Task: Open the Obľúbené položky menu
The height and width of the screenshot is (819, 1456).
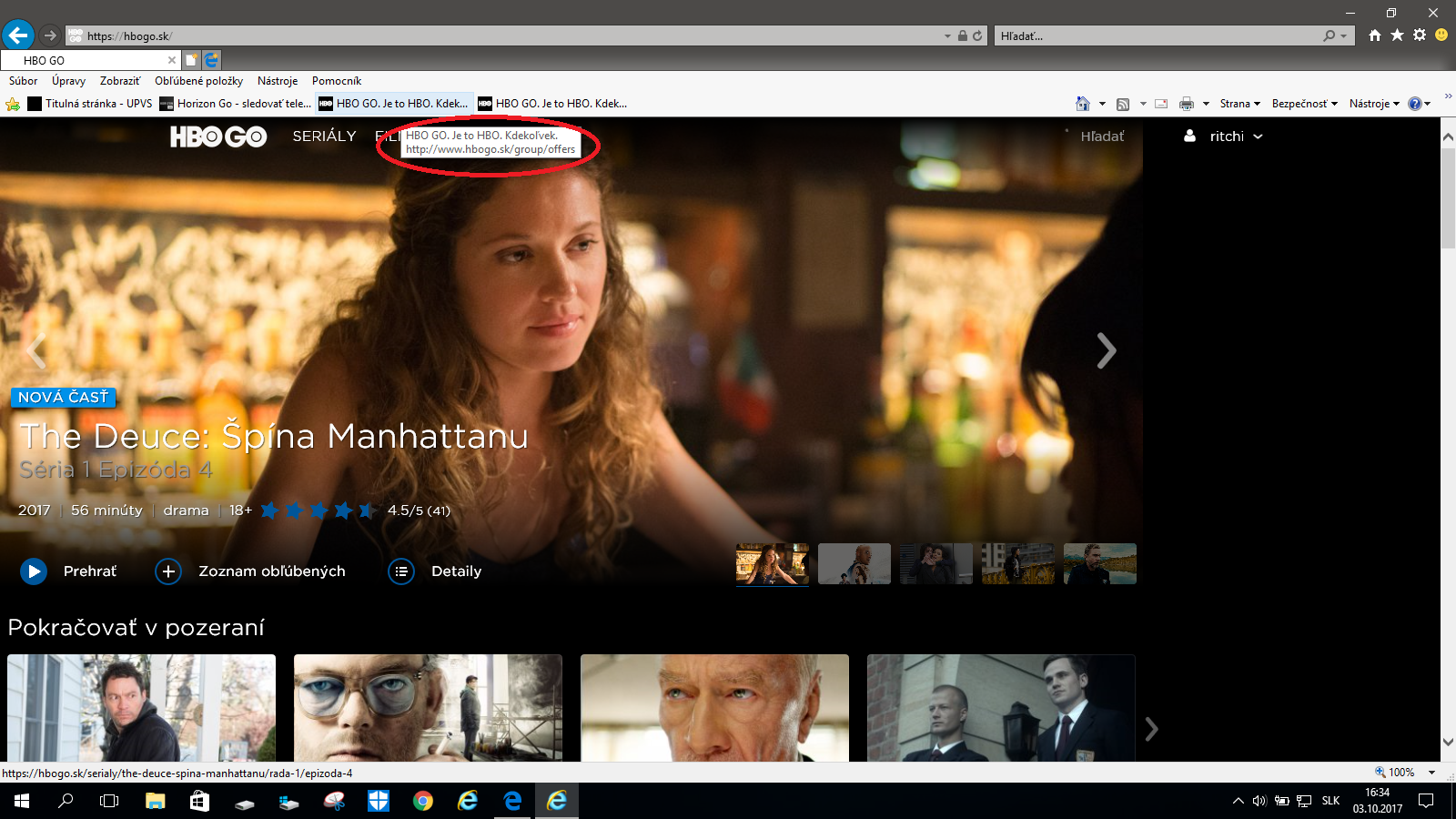Action: (198, 81)
